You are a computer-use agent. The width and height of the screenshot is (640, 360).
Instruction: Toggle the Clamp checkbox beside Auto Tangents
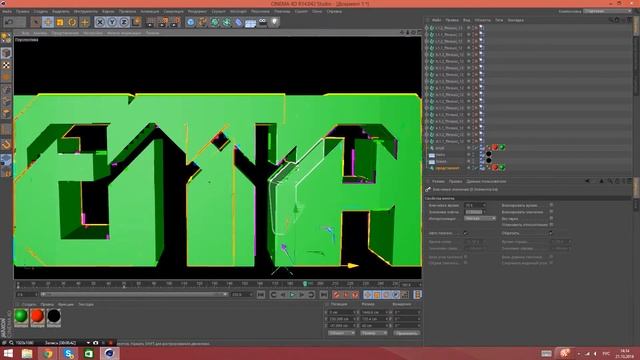pos(551,233)
